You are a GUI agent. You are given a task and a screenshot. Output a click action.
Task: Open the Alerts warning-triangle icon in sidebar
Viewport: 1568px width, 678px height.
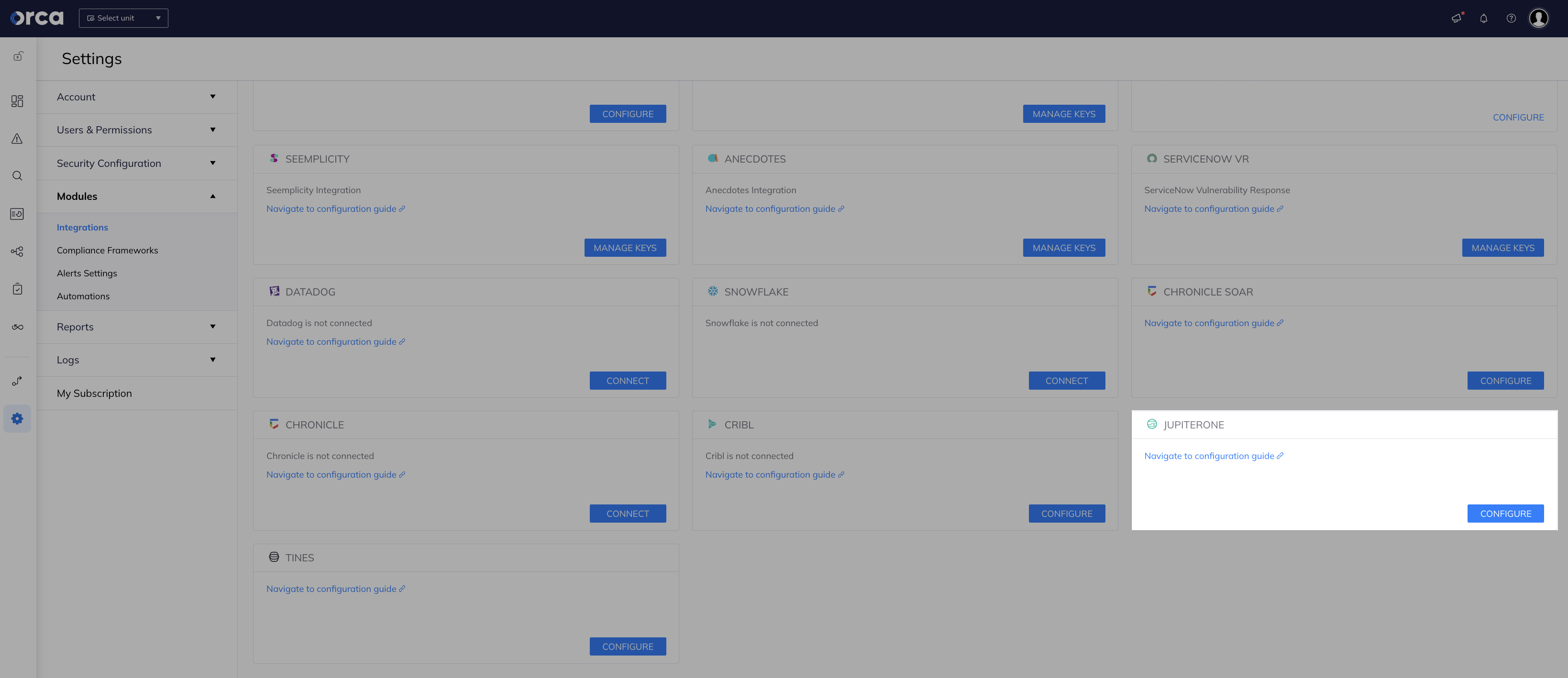click(17, 139)
